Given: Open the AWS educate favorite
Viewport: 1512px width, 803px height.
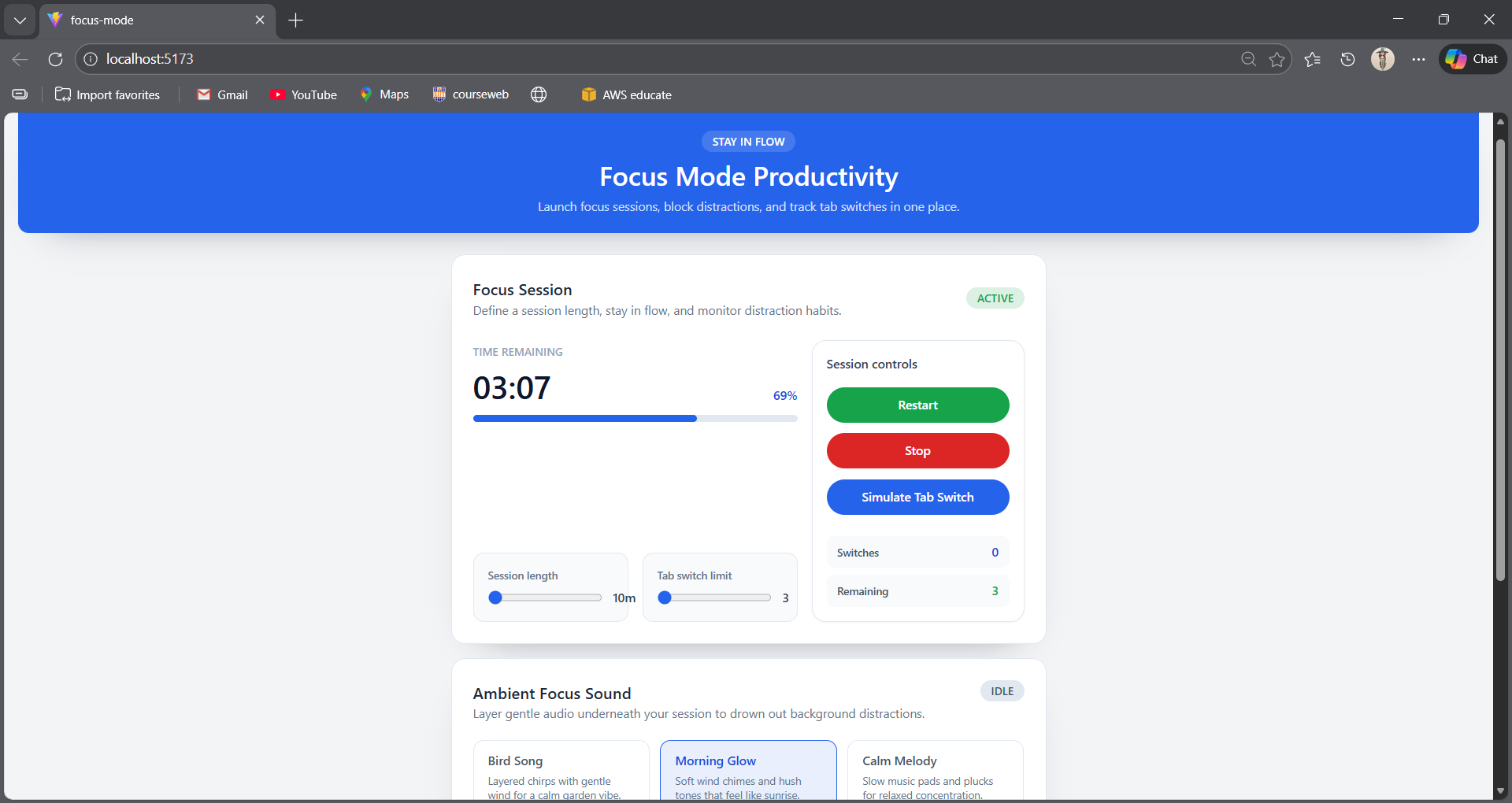Looking at the screenshot, I should pyautogui.click(x=626, y=94).
